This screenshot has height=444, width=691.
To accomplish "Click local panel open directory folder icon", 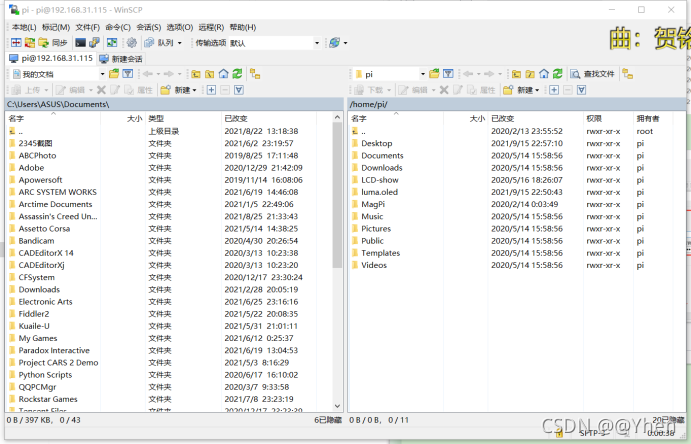I will [114, 74].
